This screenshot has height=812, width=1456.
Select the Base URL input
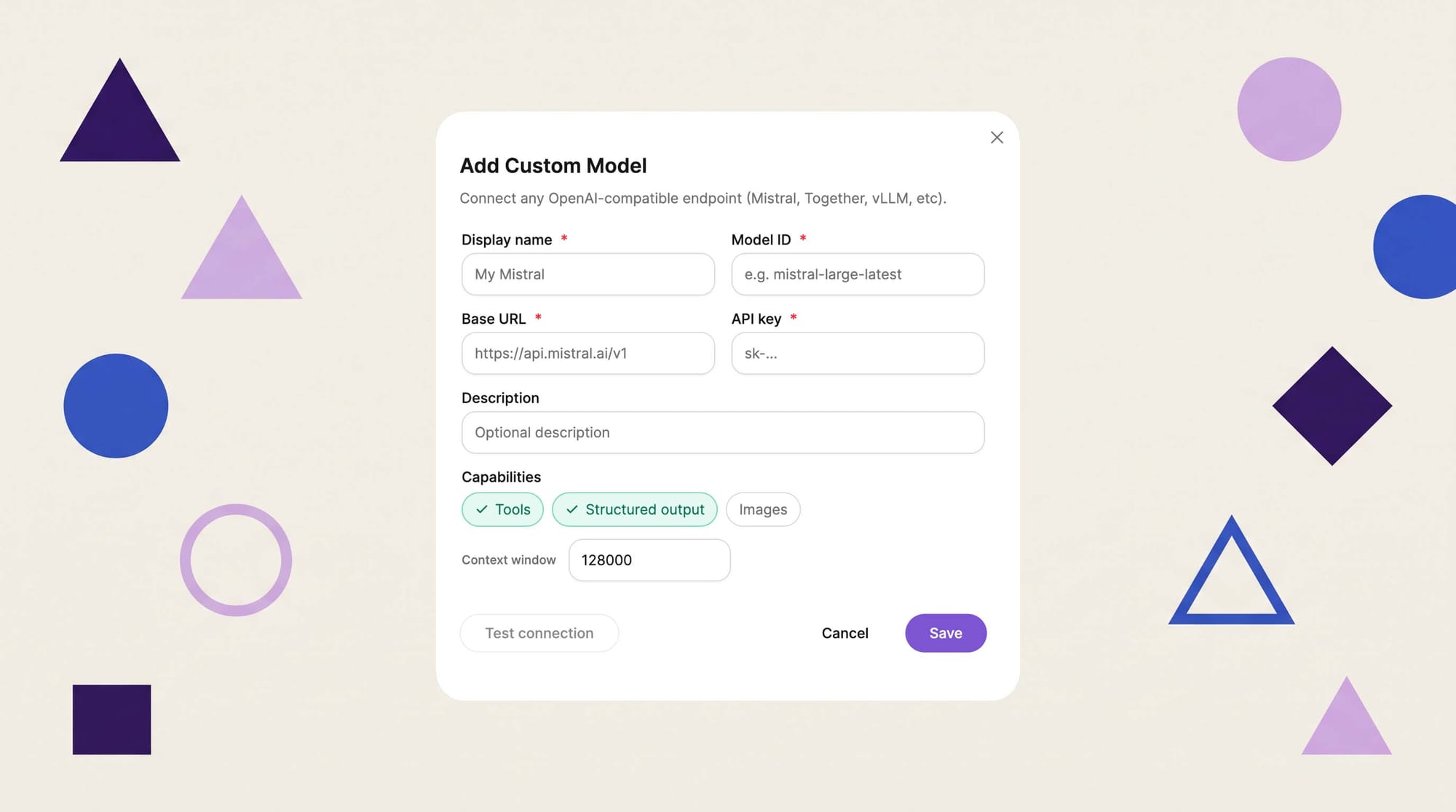pyautogui.click(x=587, y=354)
